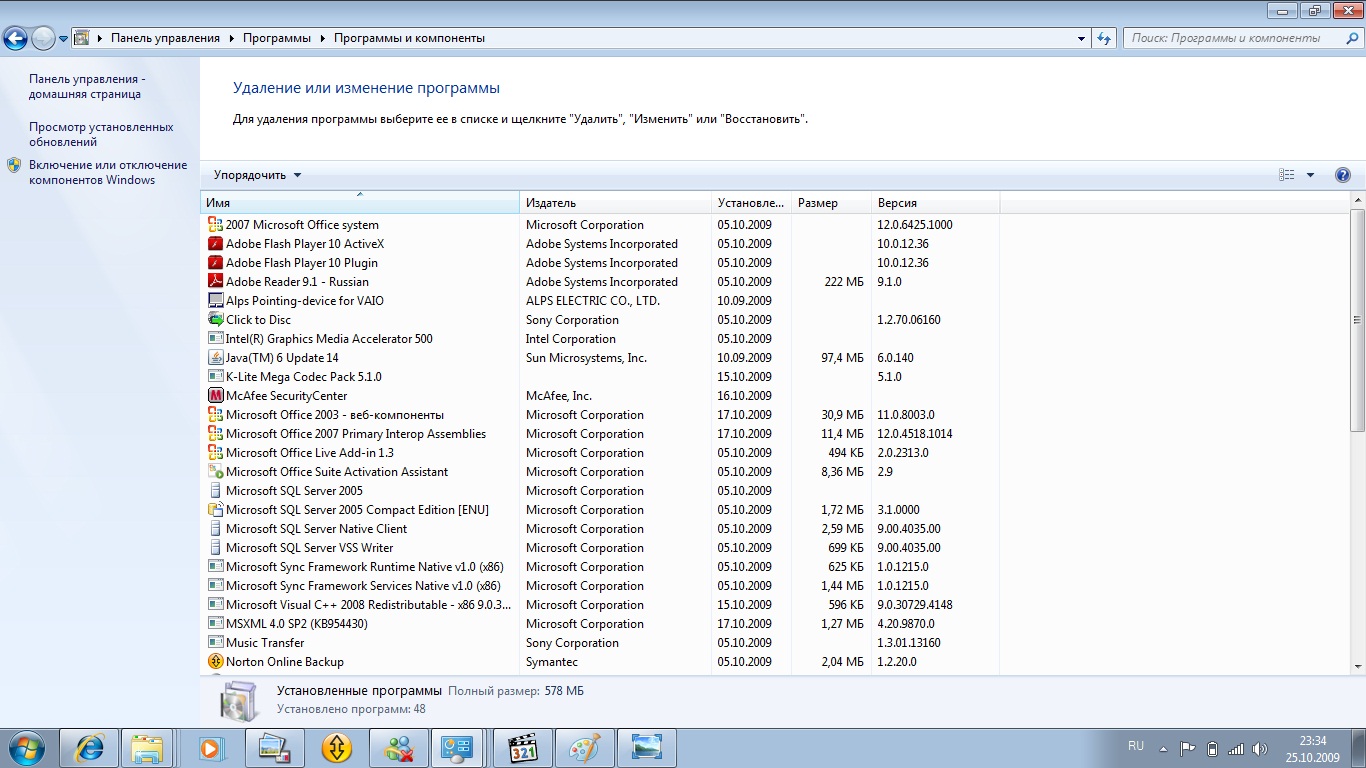Select Microsoft Visual C++ 2008 Redistributable row
The width and height of the screenshot is (1366, 768).
602,605
